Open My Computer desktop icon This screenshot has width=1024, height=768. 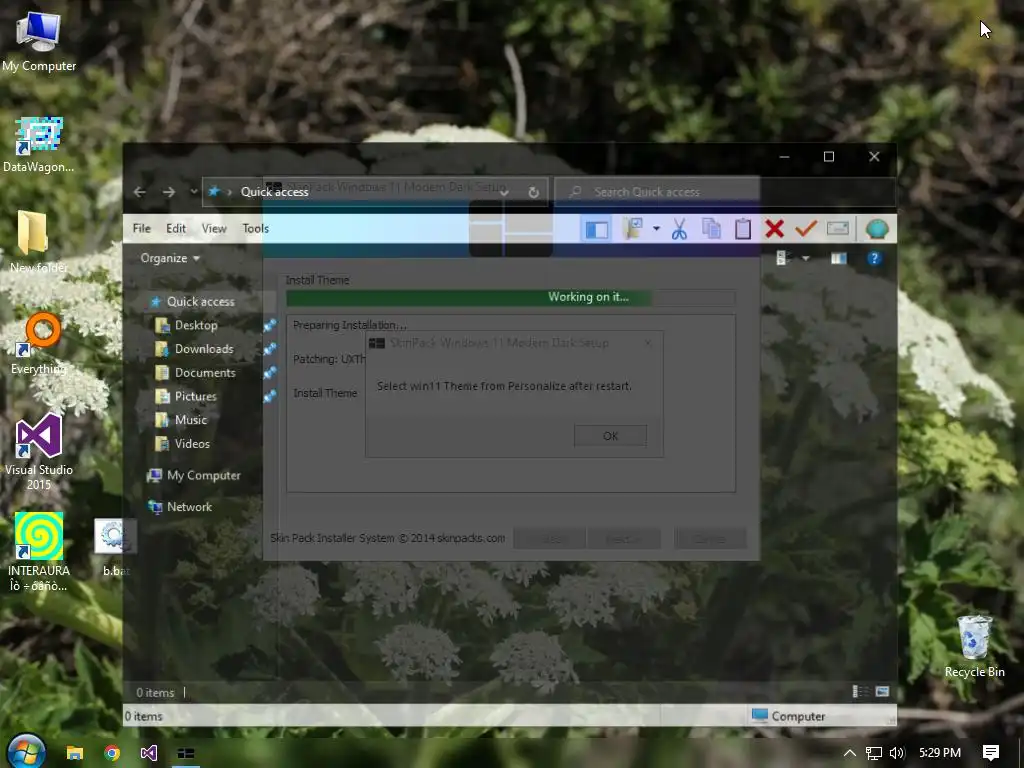39,40
